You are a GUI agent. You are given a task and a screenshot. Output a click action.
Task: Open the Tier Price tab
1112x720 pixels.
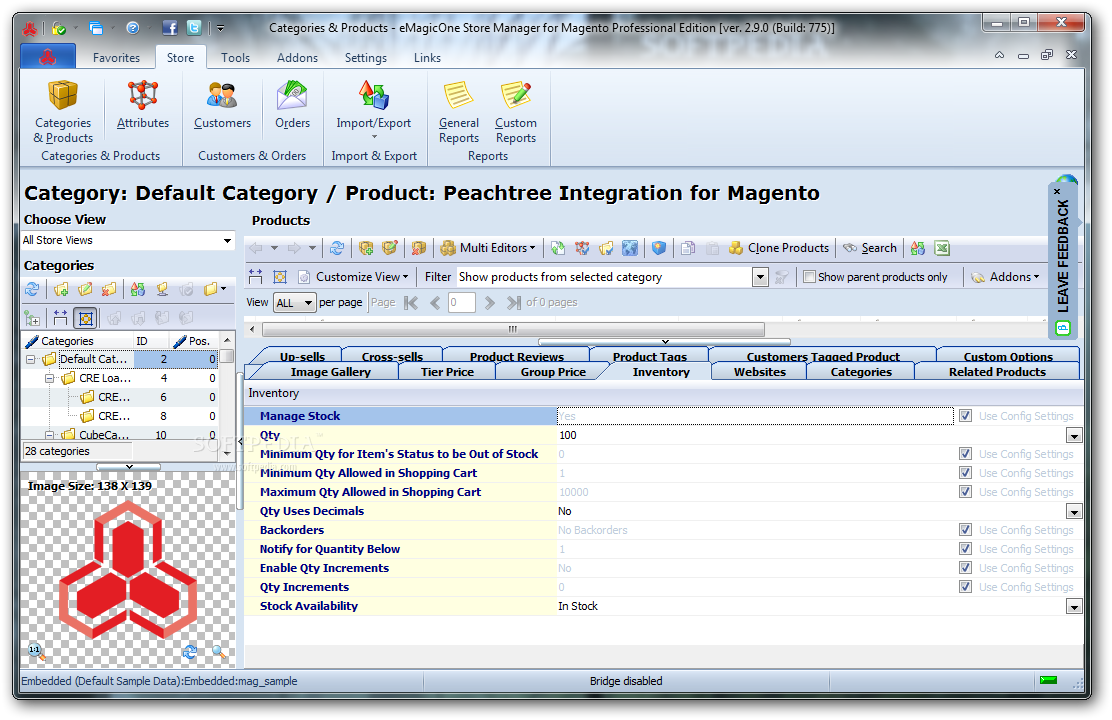pos(447,372)
